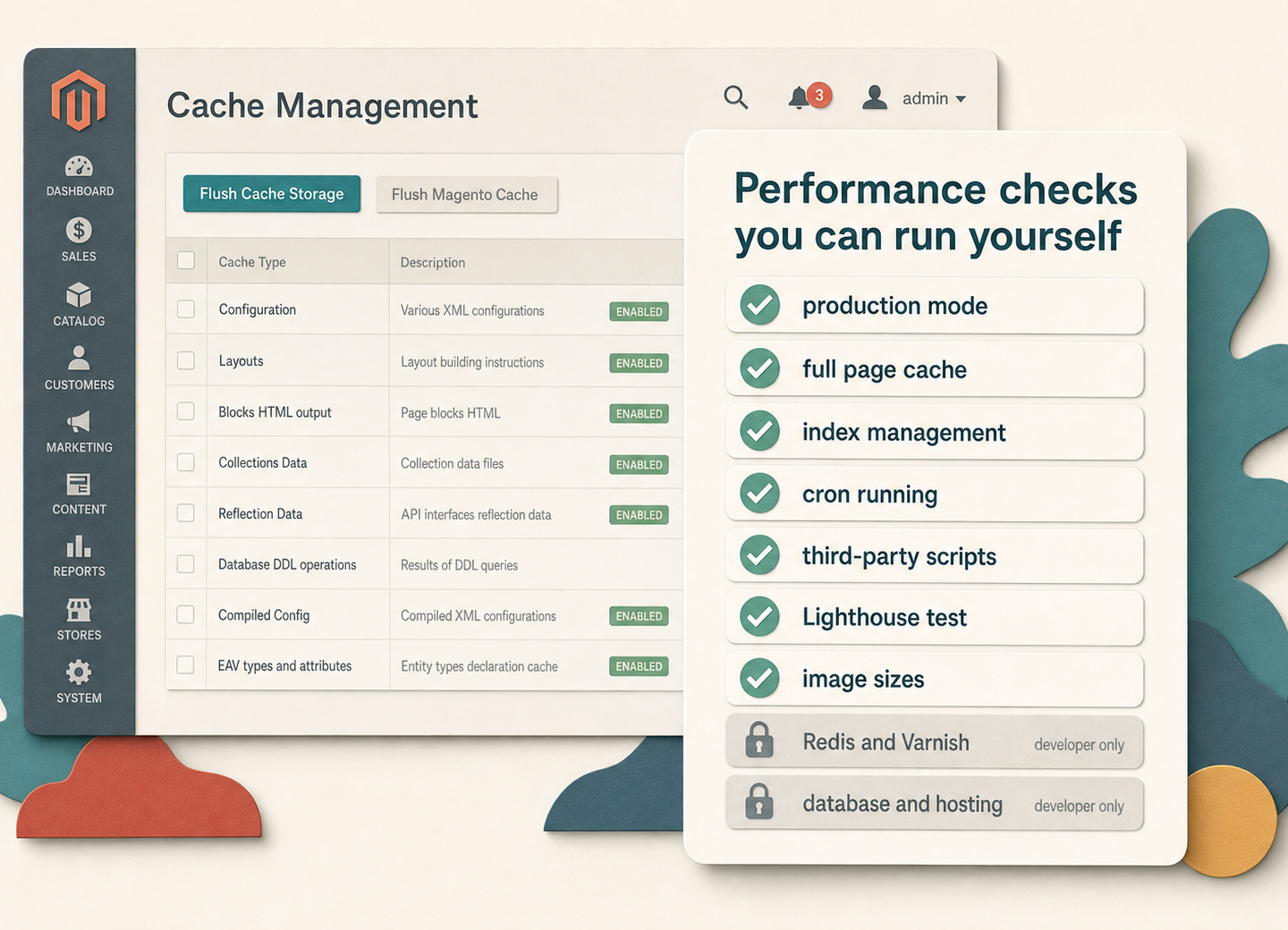Select the index management check item

tap(935, 432)
